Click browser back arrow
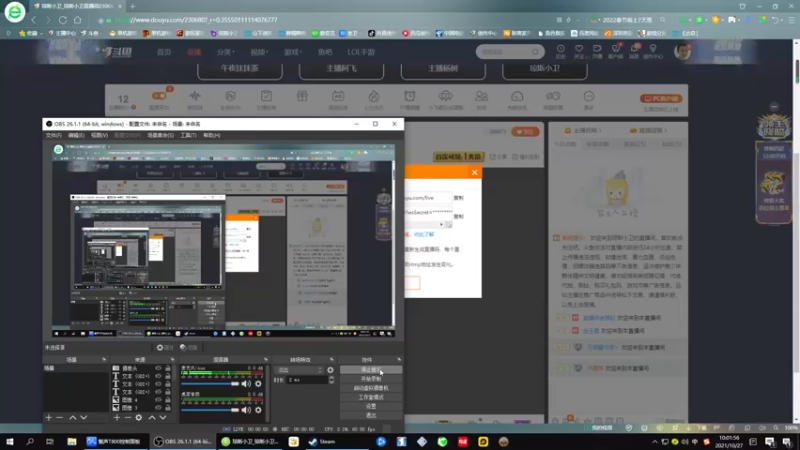 [x=34, y=20]
